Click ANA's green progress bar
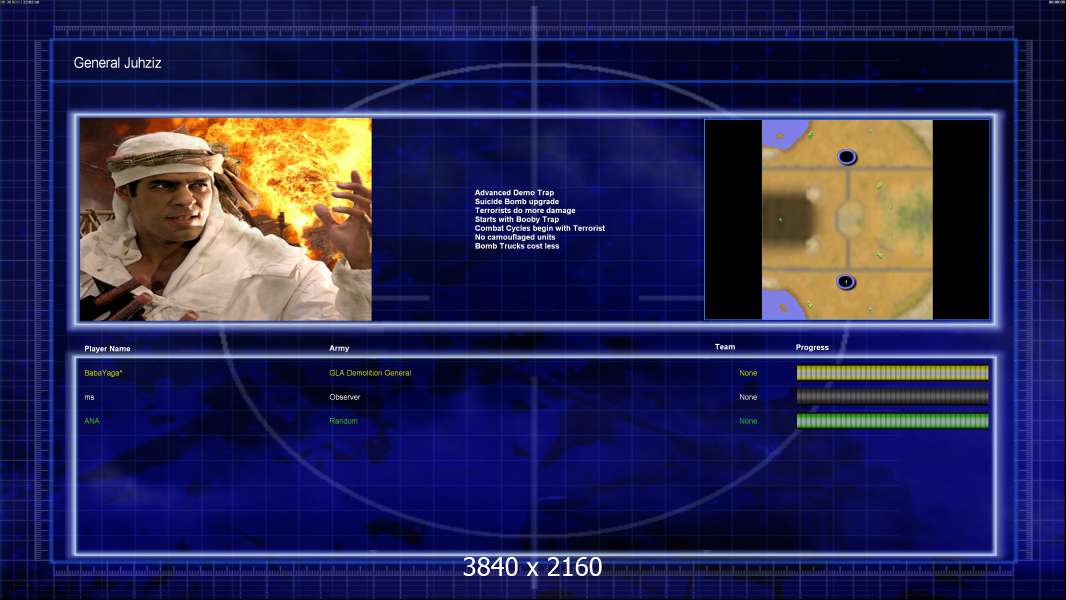This screenshot has height=600, width=1066. click(x=893, y=421)
